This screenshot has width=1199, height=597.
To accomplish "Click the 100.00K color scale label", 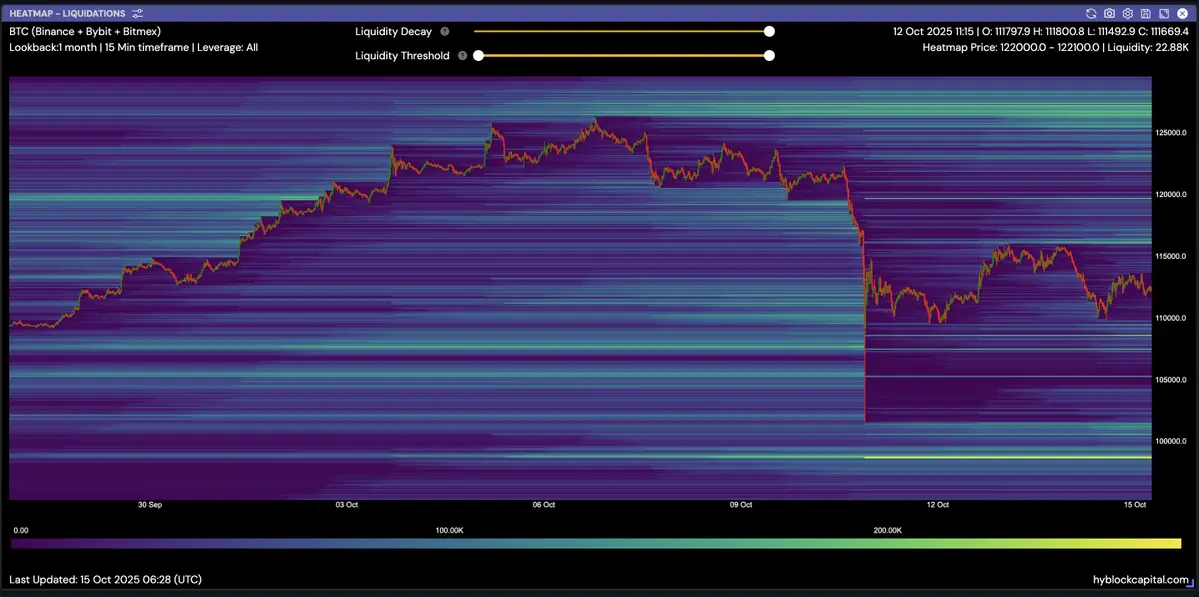I will coord(450,530).
